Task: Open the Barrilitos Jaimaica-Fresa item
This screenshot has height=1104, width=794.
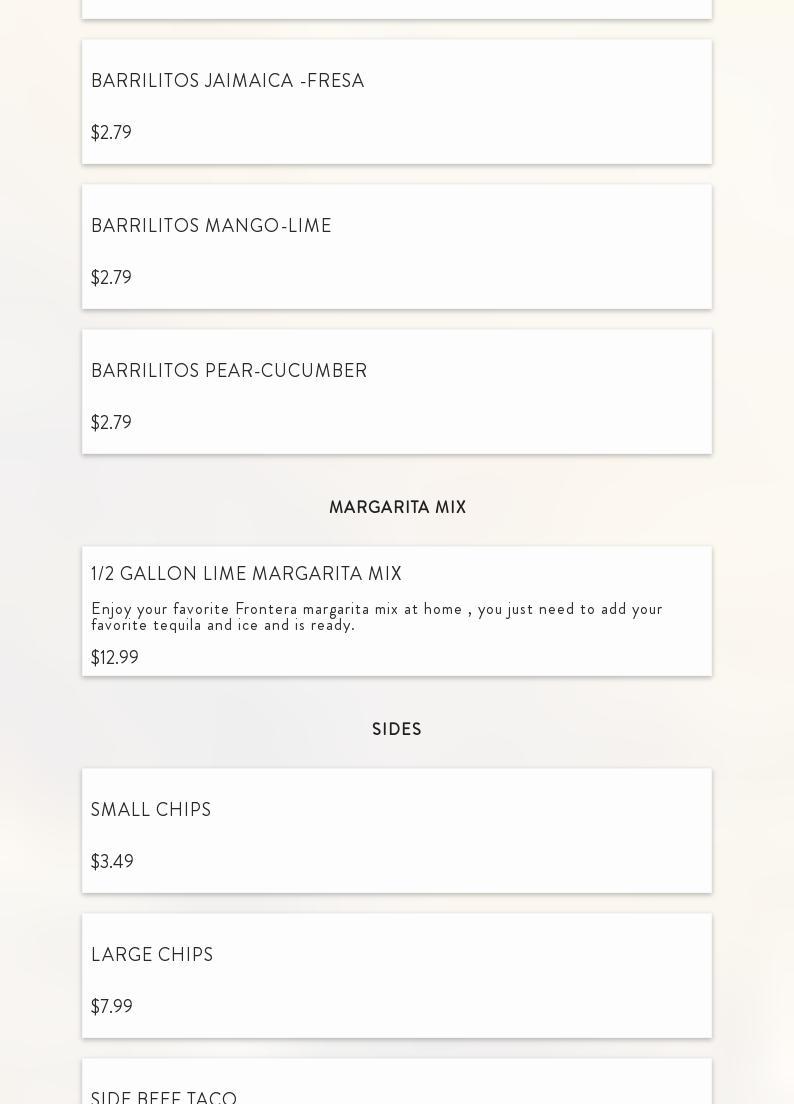Action: pyautogui.click(x=228, y=81)
